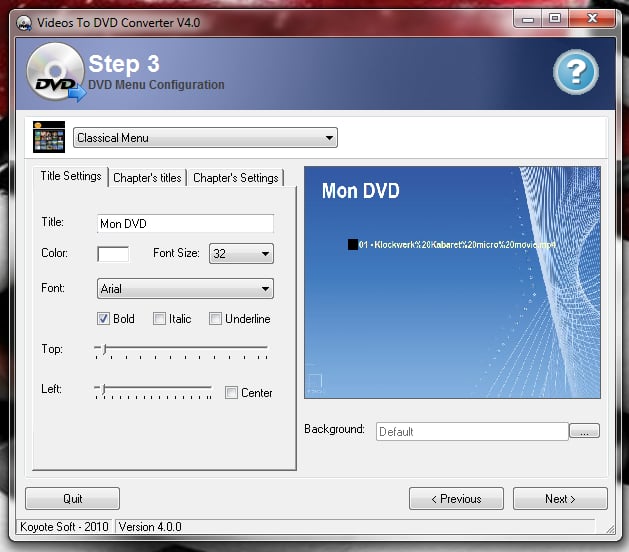Go back with Previous button
The height and width of the screenshot is (552, 629).
click(x=456, y=499)
